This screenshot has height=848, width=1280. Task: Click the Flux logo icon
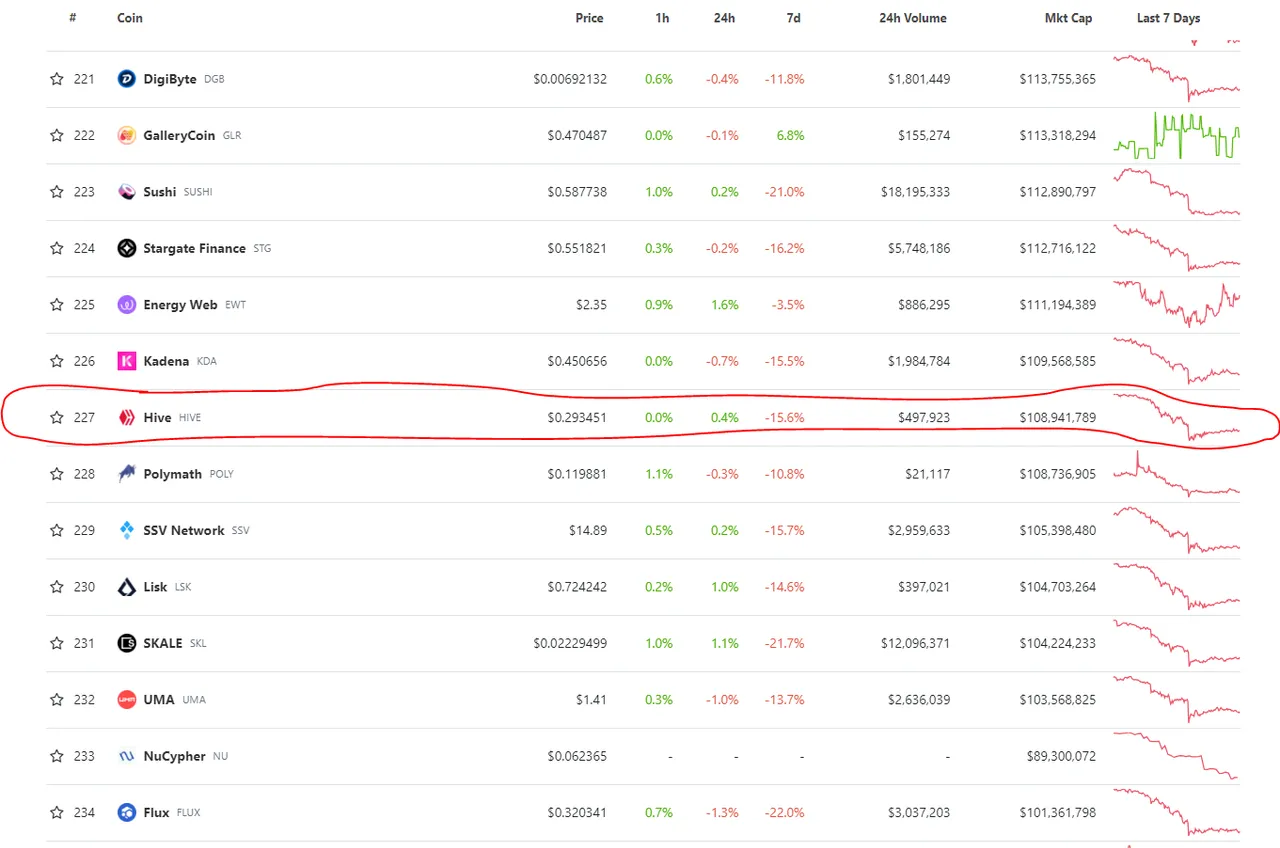127,813
